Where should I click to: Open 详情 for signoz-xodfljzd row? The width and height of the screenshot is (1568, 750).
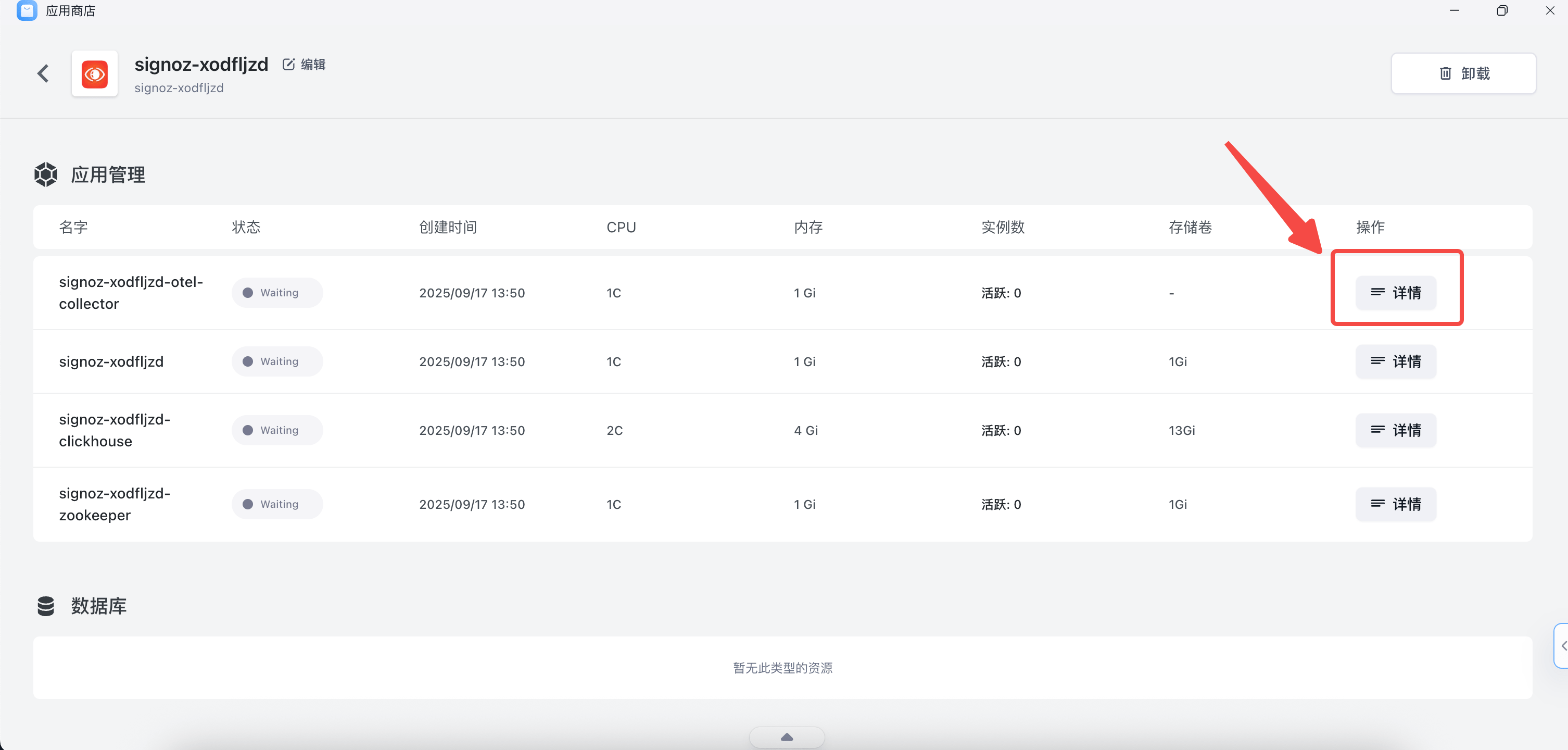tap(1395, 361)
